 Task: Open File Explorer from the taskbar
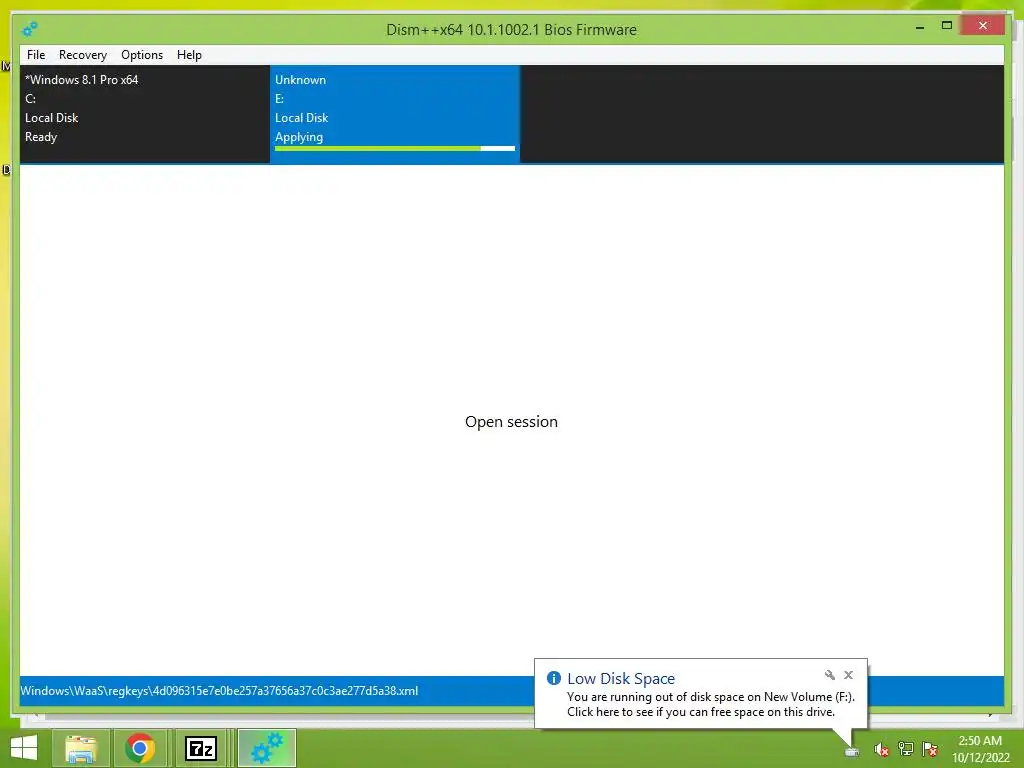coord(80,748)
